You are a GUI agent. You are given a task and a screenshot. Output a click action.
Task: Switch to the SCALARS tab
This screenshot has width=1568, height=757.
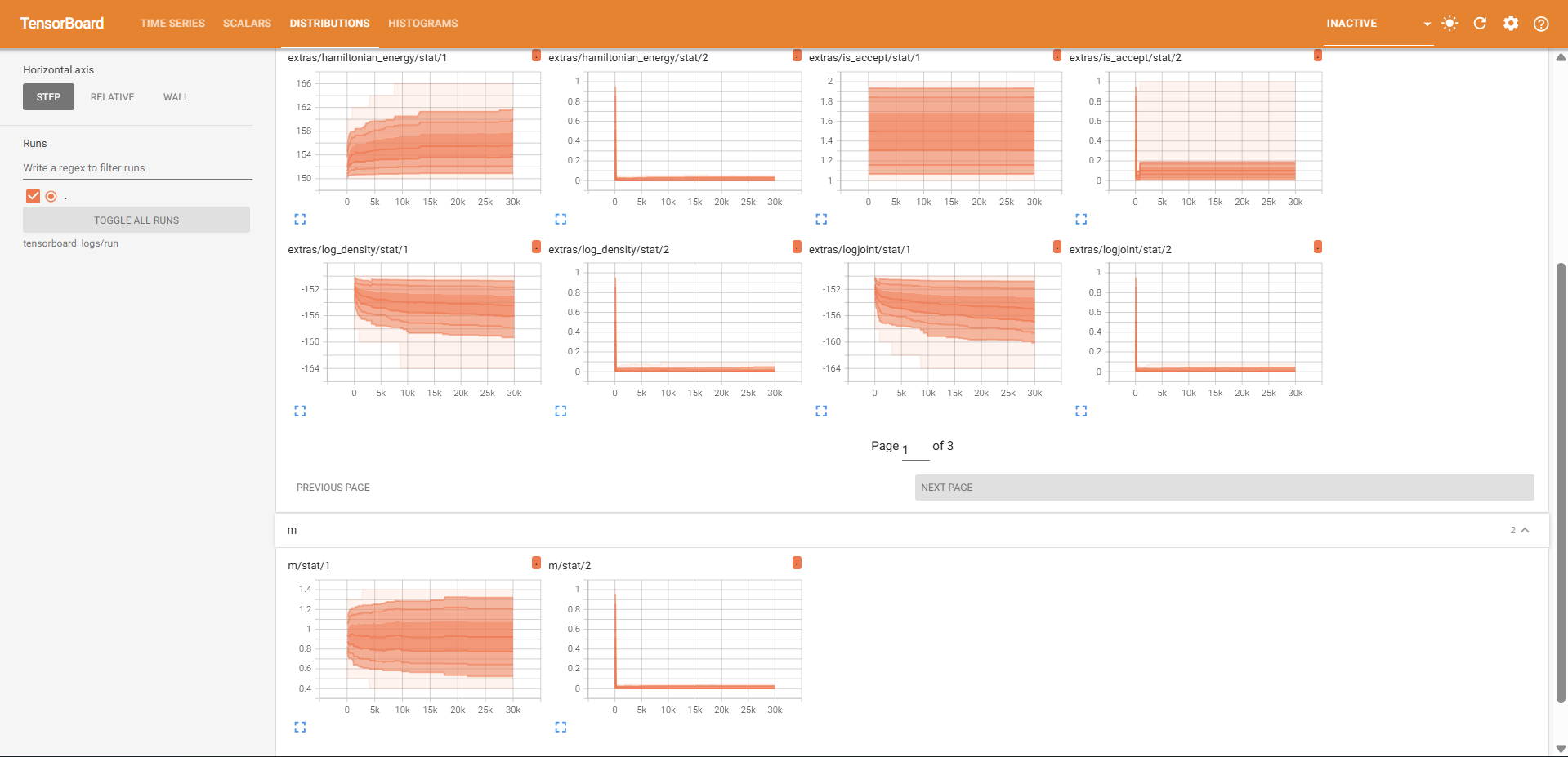[247, 23]
